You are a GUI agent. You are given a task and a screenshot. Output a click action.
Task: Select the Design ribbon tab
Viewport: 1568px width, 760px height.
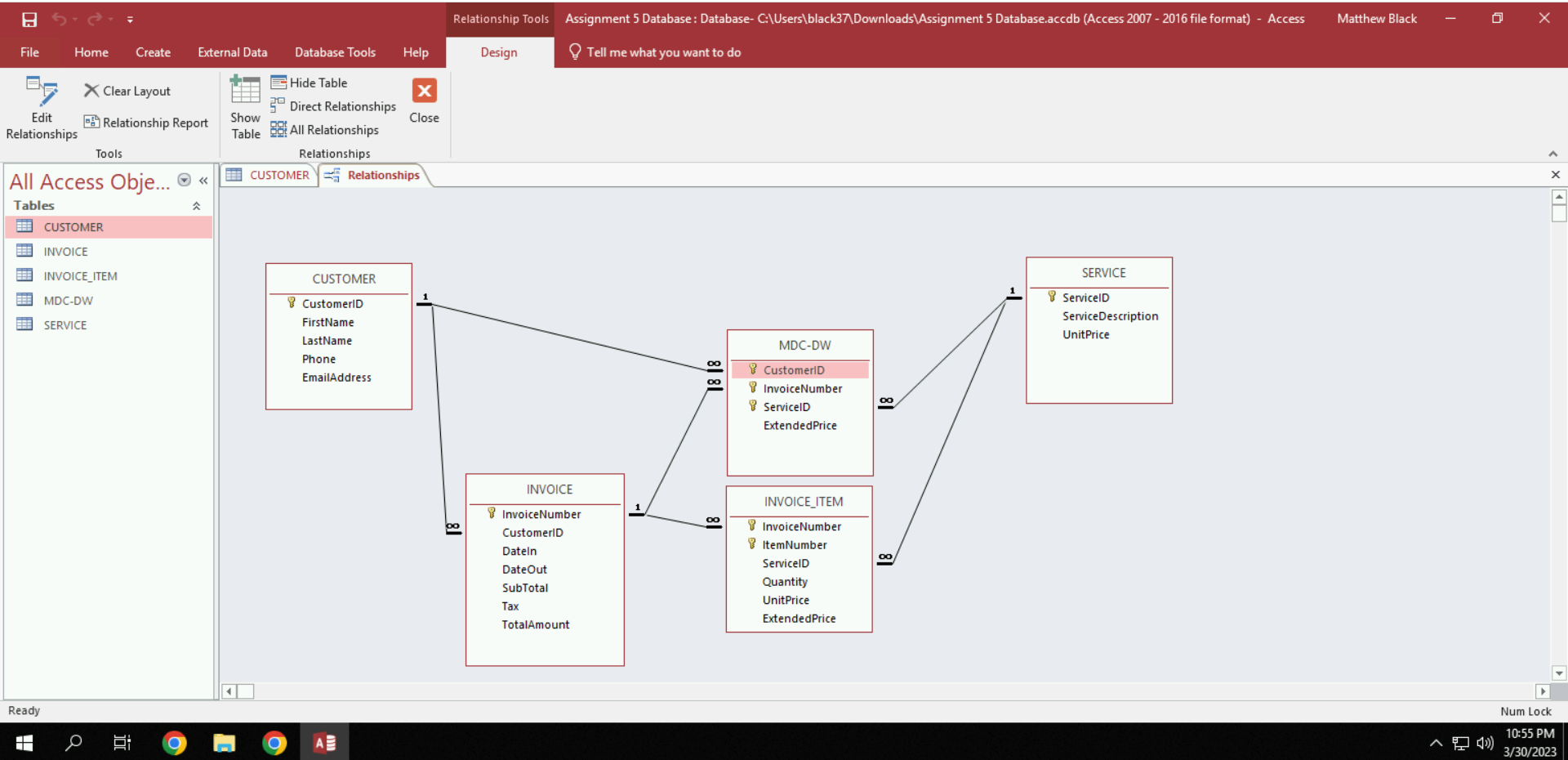[499, 52]
